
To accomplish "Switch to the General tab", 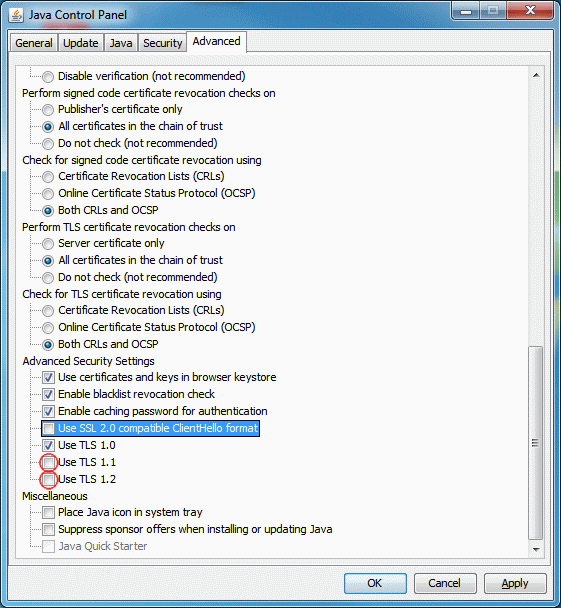I will tap(34, 43).
